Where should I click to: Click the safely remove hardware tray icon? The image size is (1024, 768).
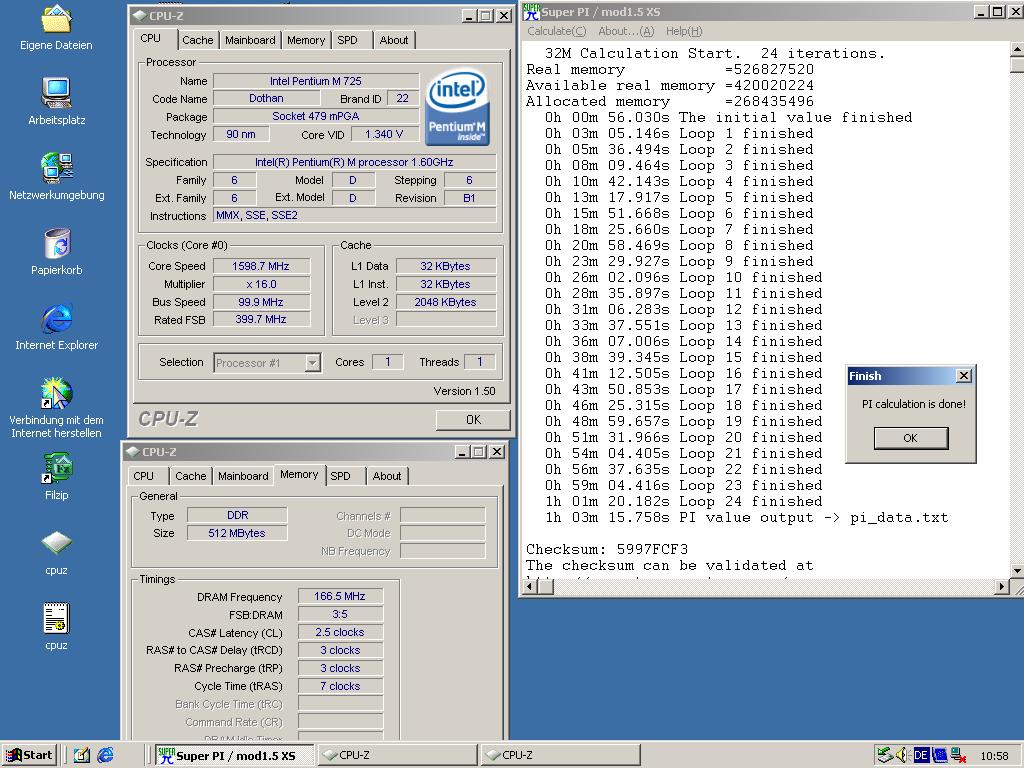point(884,756)
